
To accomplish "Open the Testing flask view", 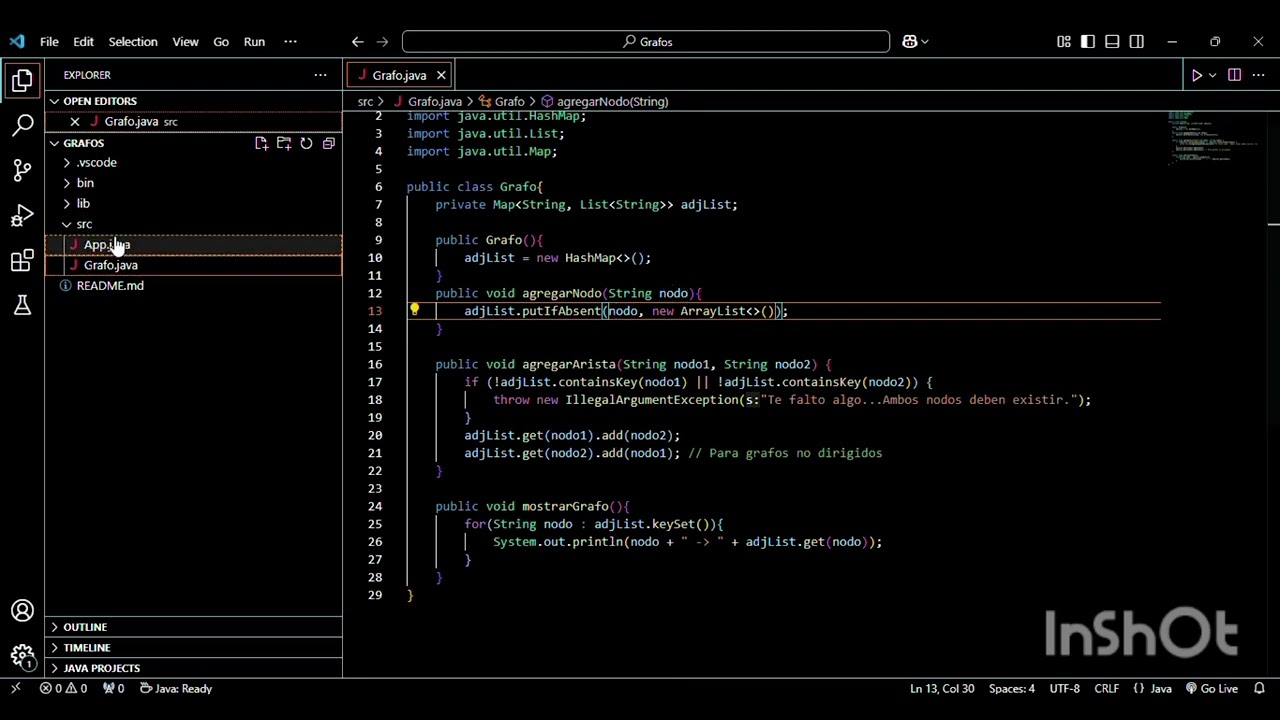I will (x=22, y=306).
